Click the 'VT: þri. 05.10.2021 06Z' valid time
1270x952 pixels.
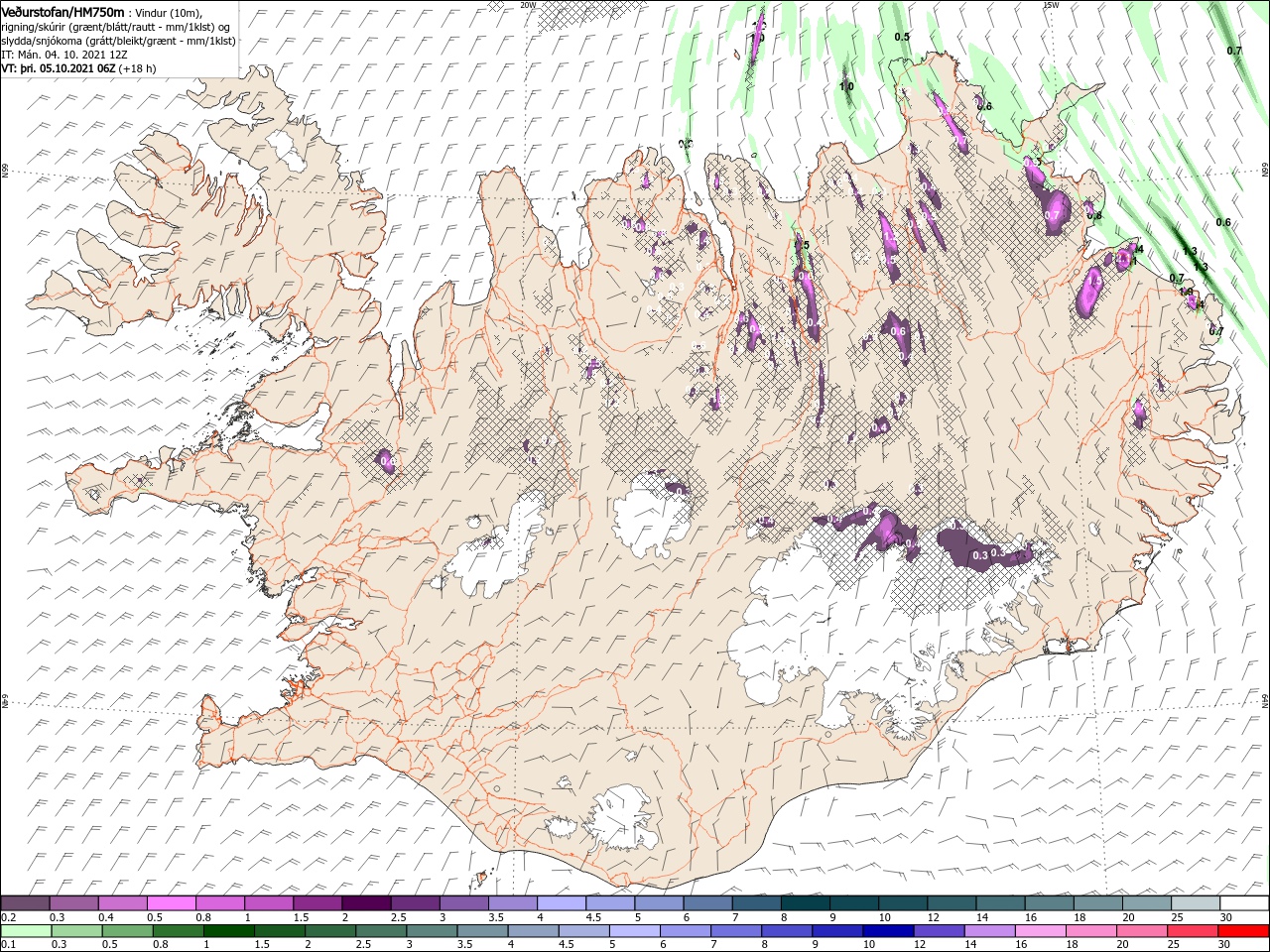point(59,69)
